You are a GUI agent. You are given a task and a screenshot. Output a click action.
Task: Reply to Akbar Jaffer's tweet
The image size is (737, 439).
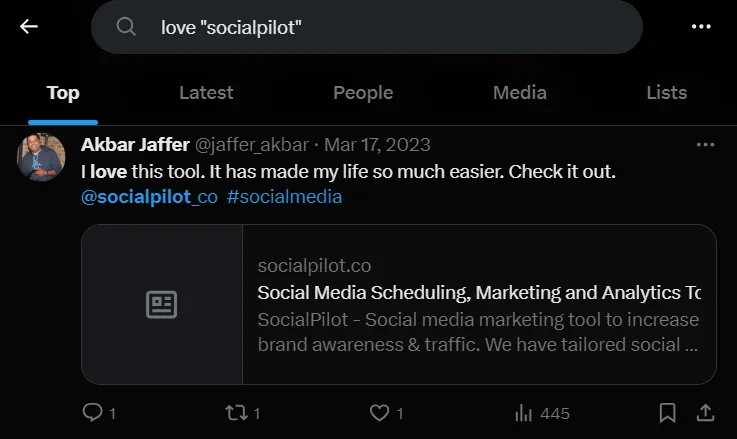[x=93, y=412]
